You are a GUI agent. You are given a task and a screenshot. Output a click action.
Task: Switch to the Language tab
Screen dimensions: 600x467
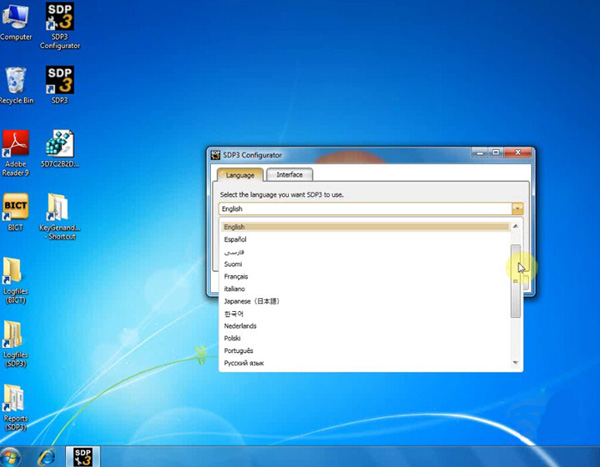(240, 175)
